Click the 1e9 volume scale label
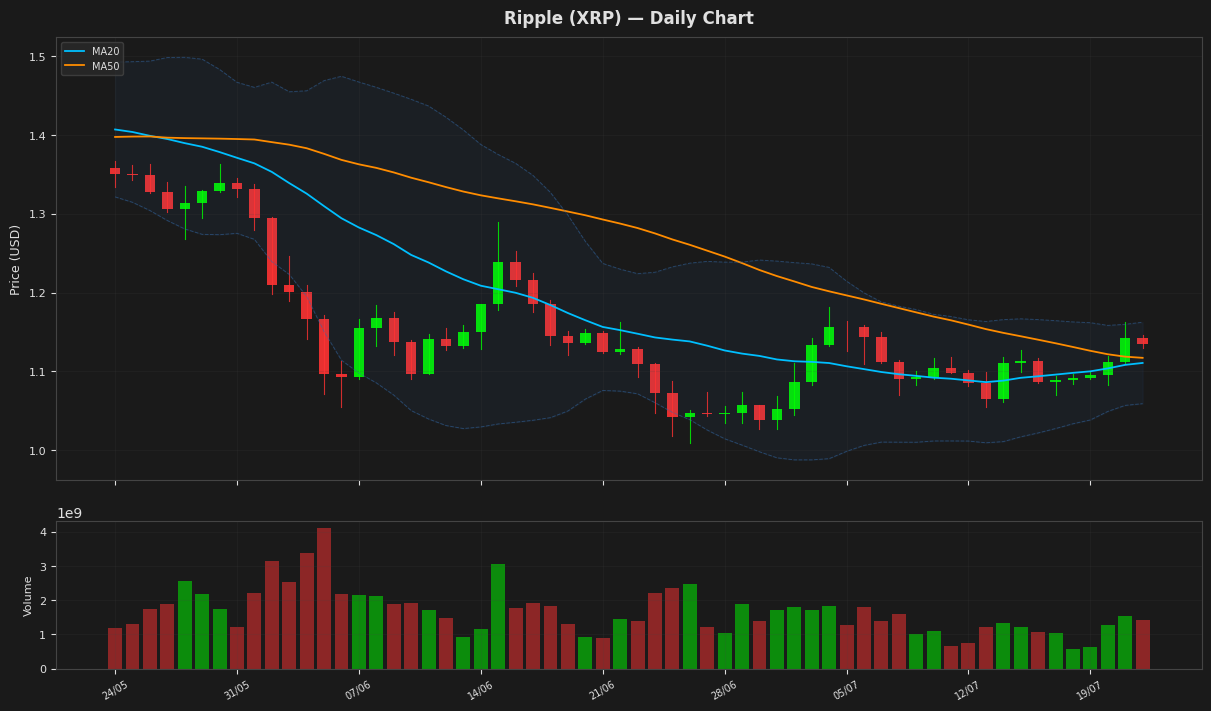Viewport: 1211px width, 711px height. (x=69, y=514)
